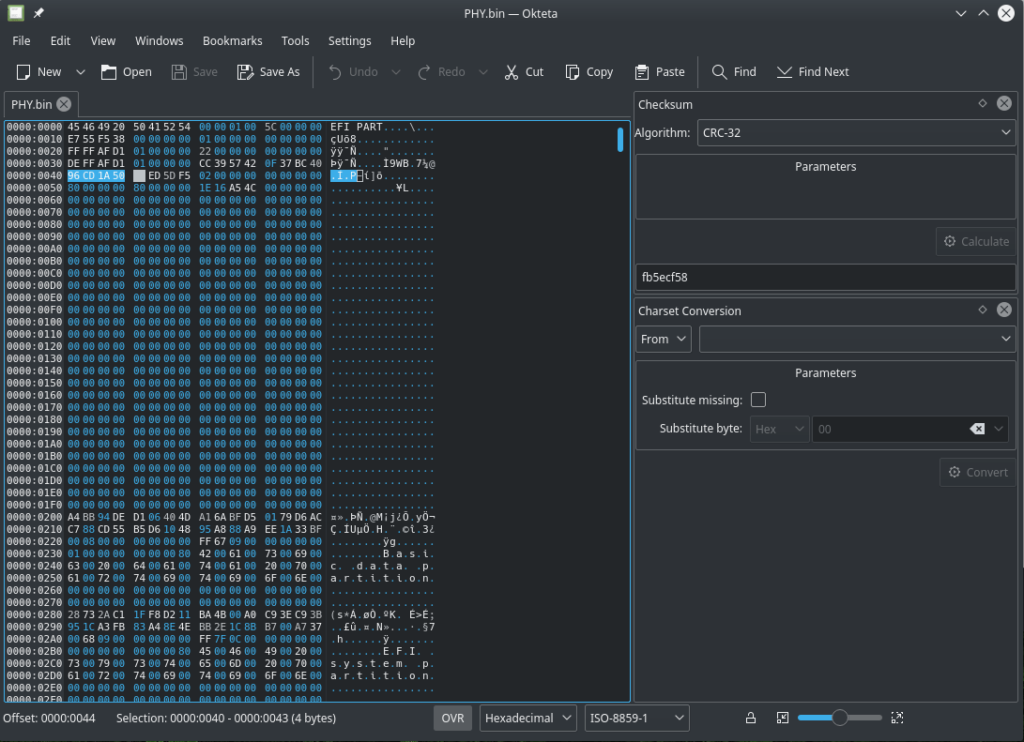Click the highlighted bytes 96 CD 1A 50

[96, 176]
